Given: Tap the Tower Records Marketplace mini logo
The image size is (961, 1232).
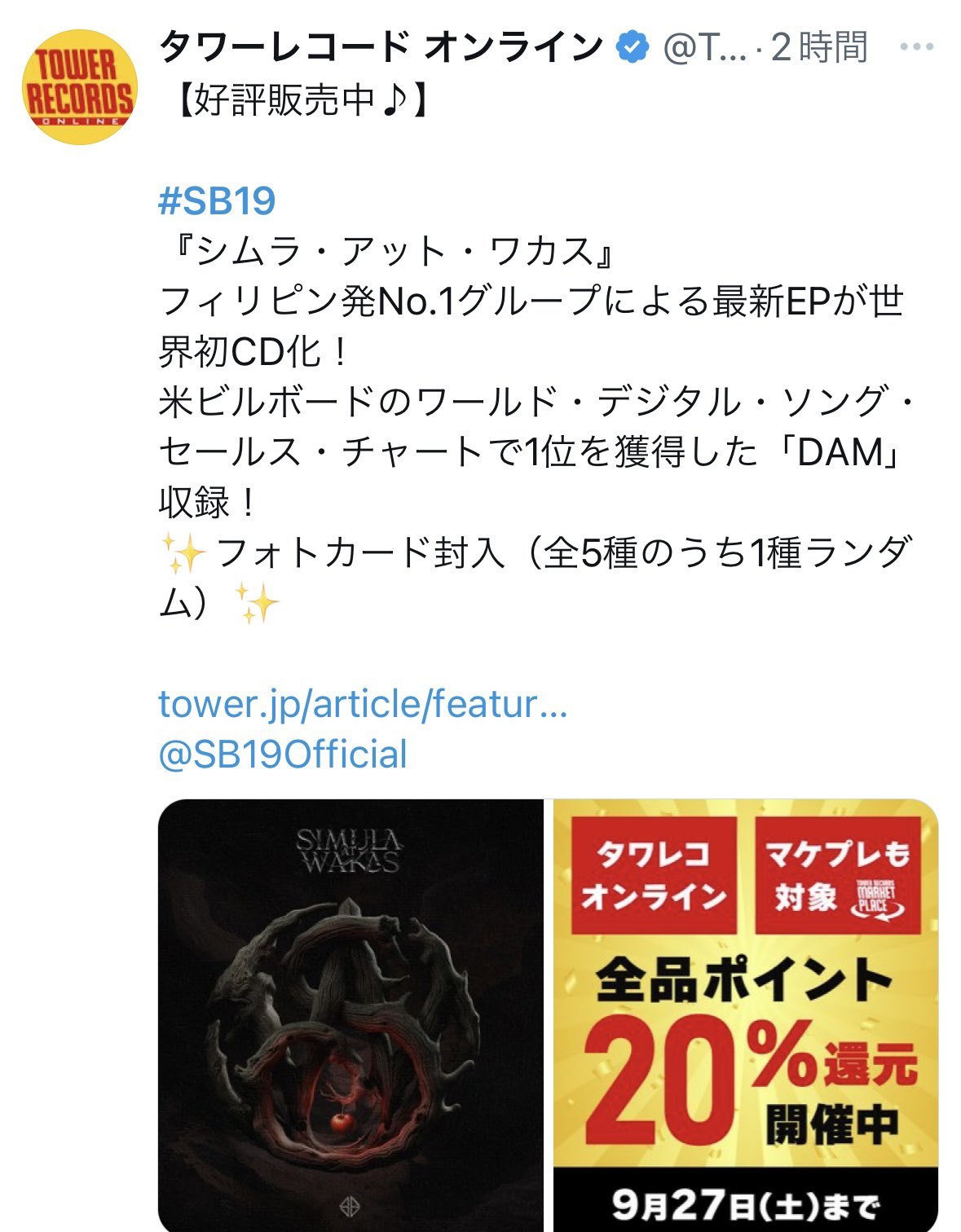Looking at the screenshot, I should 876,900.
